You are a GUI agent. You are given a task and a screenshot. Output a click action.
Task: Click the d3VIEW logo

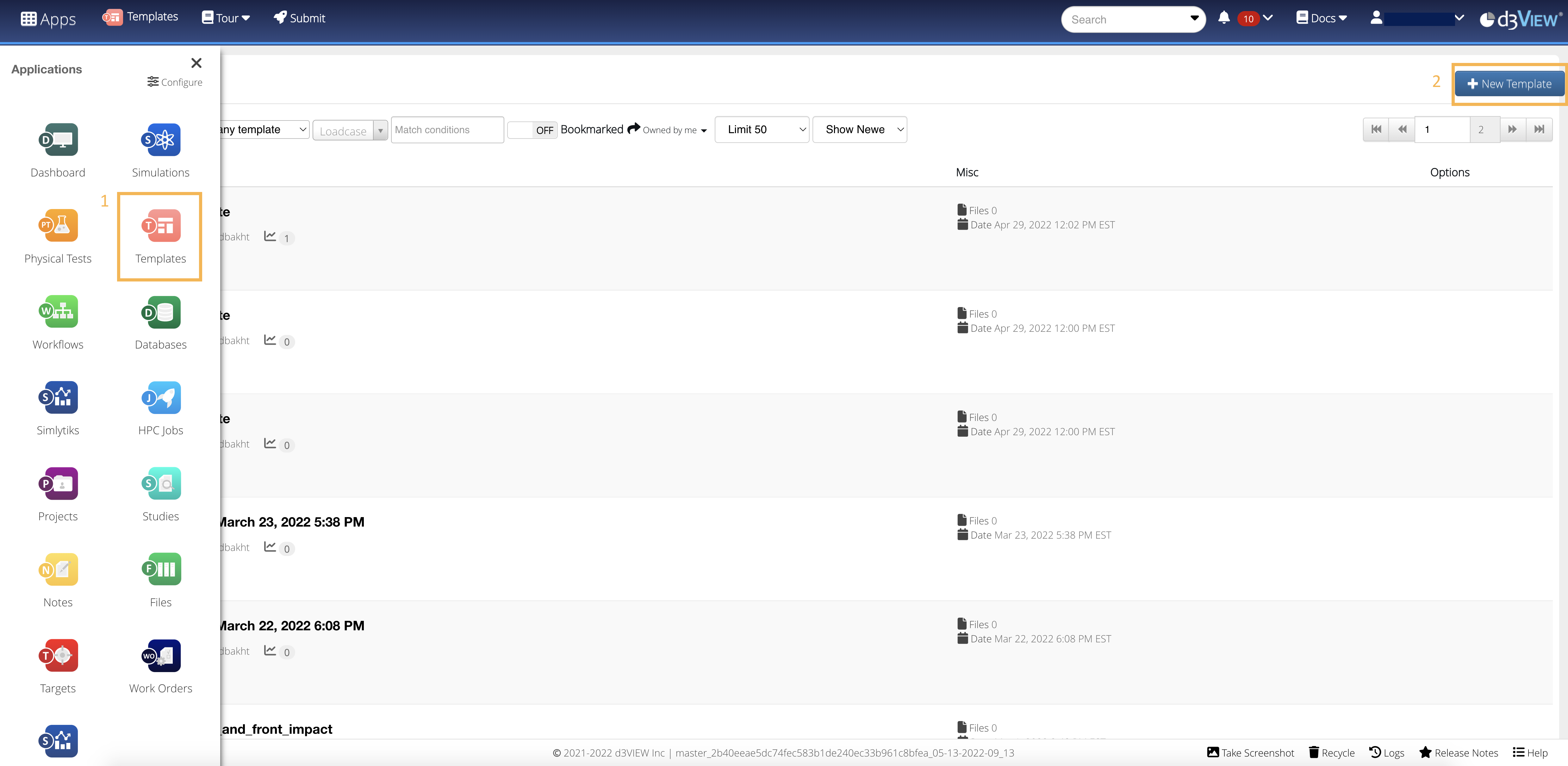[1521, 20]
